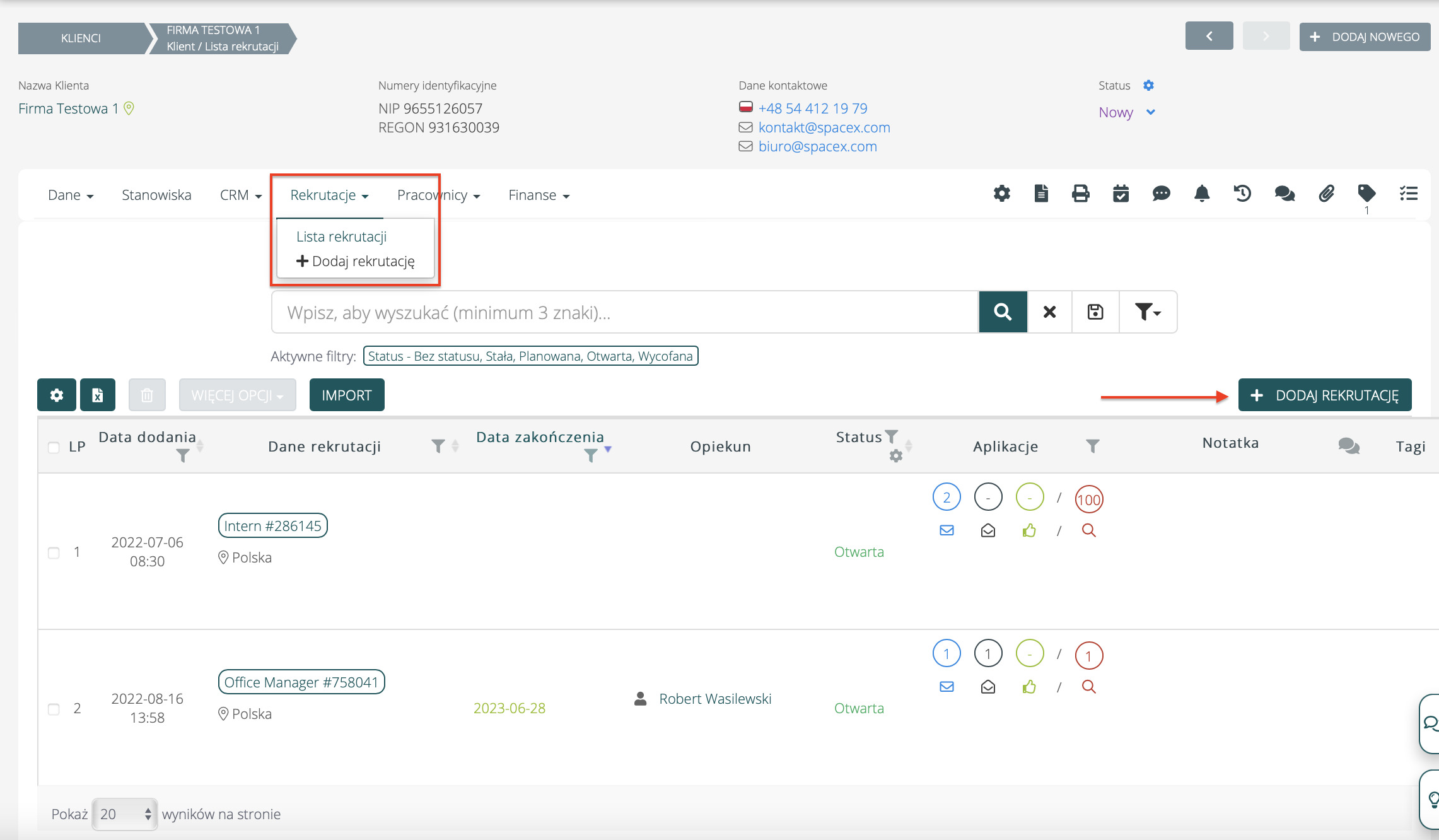The image size is (1439, 840).
Task: Click into the search input field
Action: (x=624, y=312)
